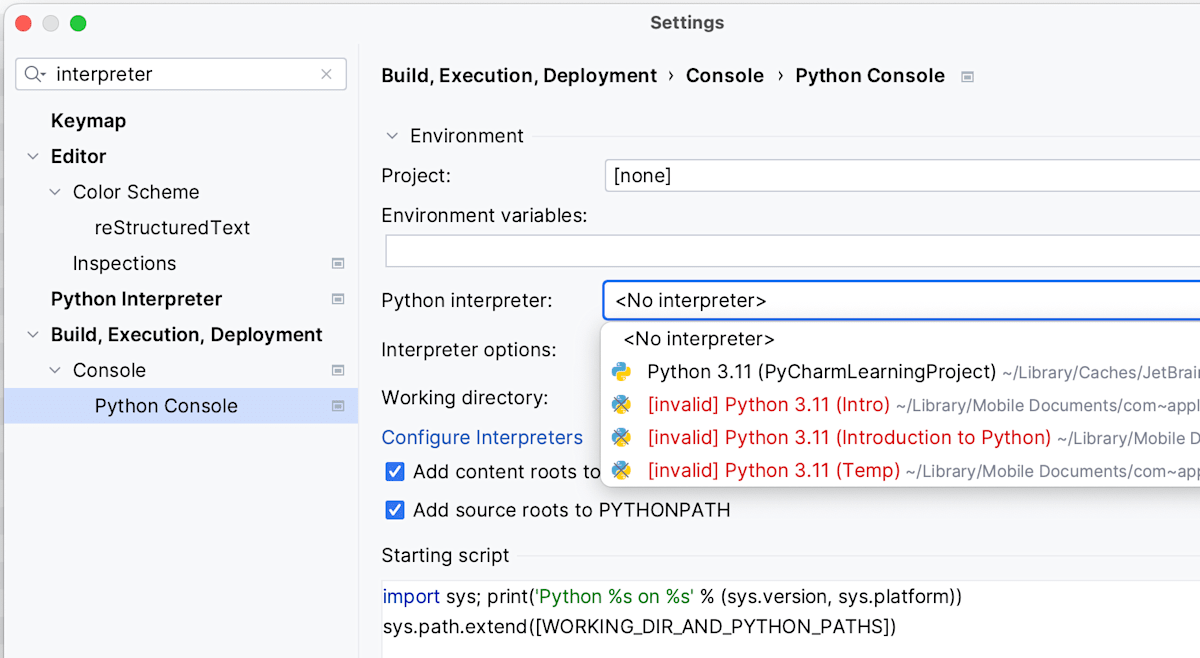1200x658 pixels.
Task: Open the Project dropdown showing [none]
Action: [x=902, y=176]
